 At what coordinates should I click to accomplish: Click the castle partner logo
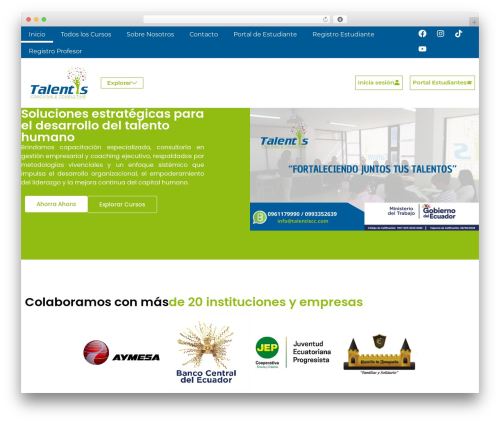pyautogui.click(x=379, y=354)
